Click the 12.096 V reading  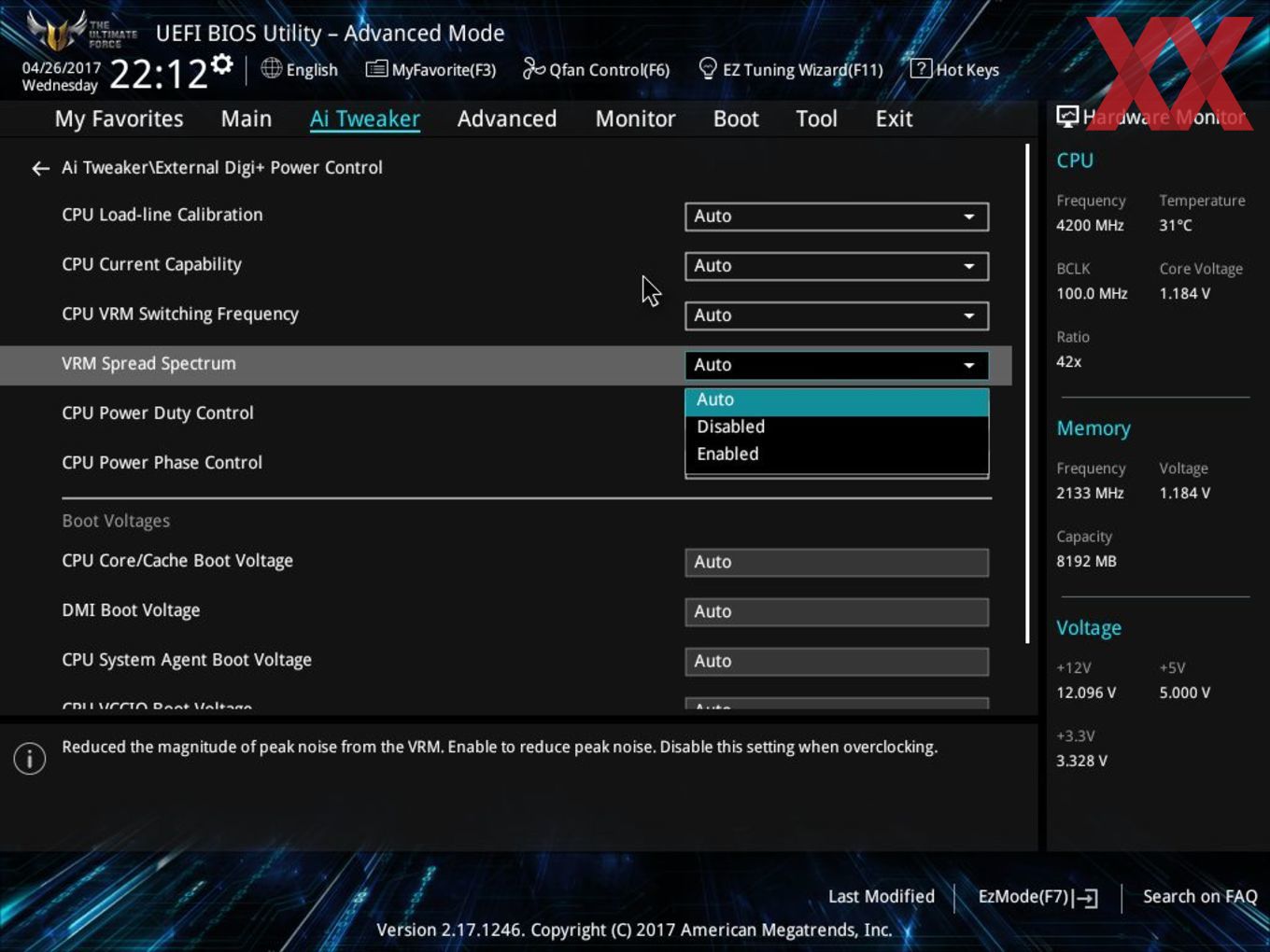(x=1086, y=693)
